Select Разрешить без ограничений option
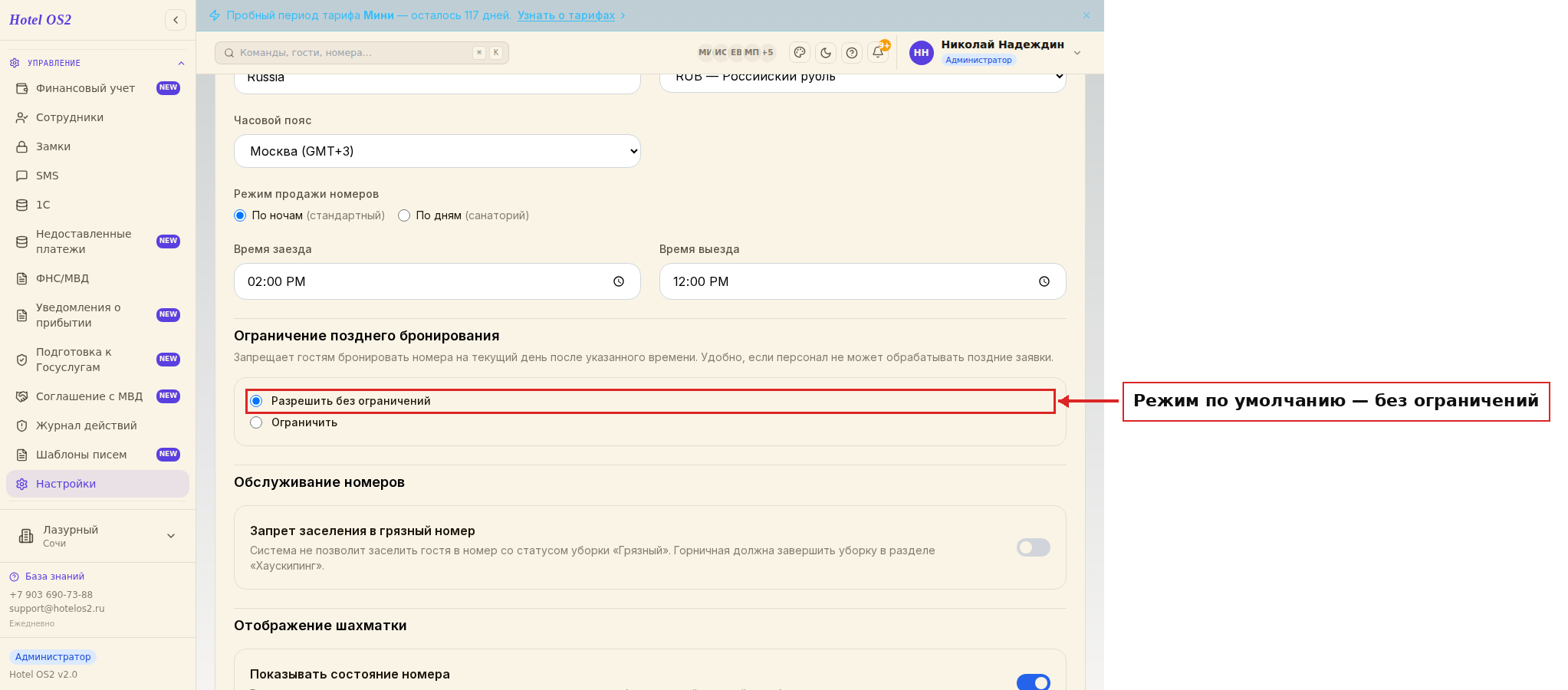 (x=256, y=401)
